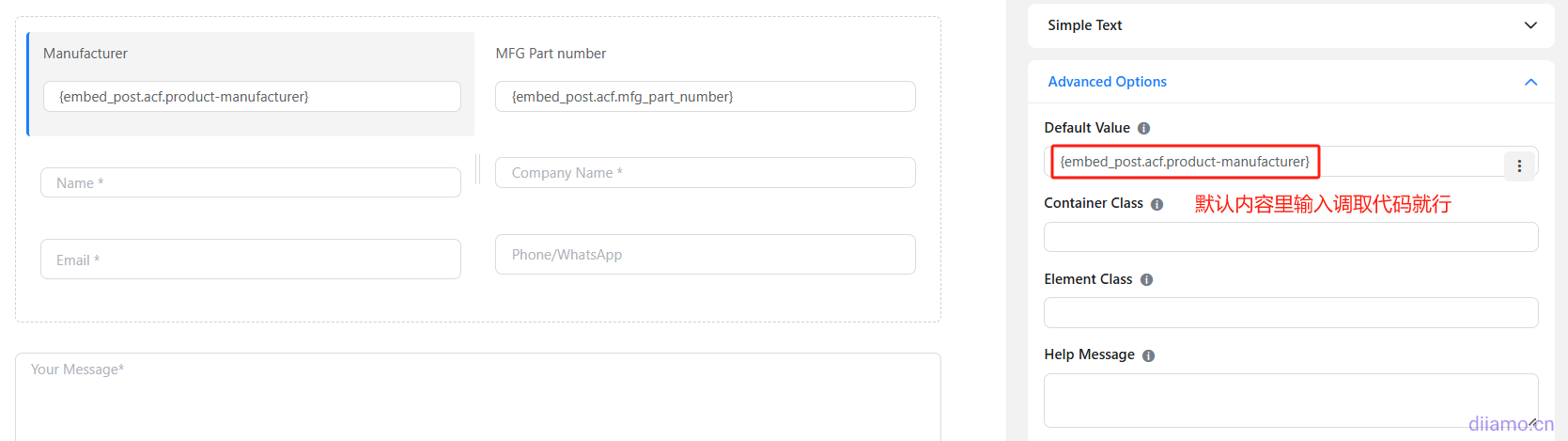
Task: Click the Phone/WhatsApp field
Action: pos(705,255)
